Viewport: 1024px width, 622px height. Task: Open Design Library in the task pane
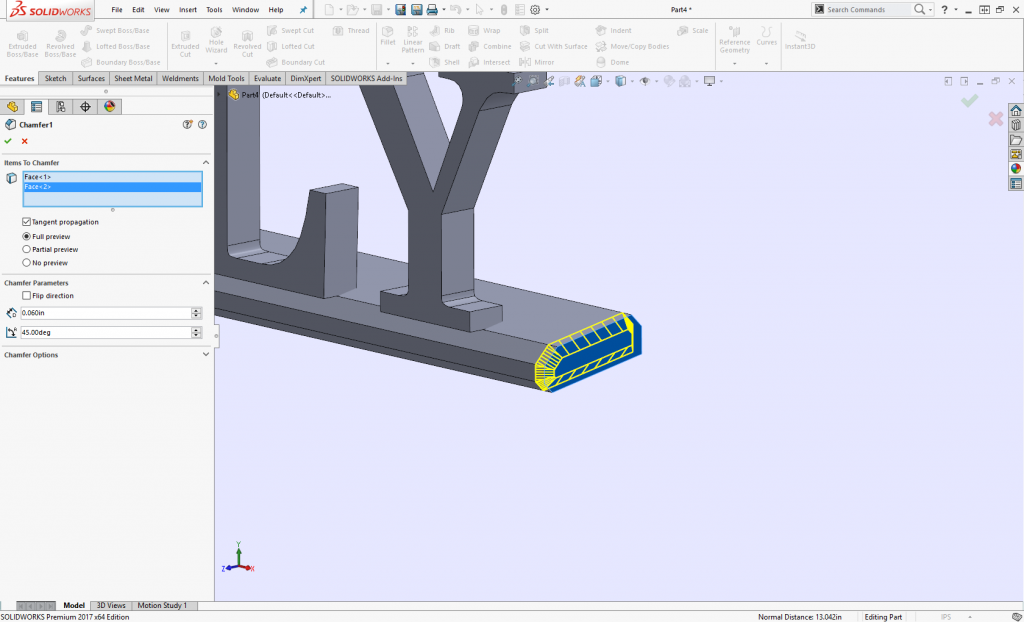tap(1016, 125)
